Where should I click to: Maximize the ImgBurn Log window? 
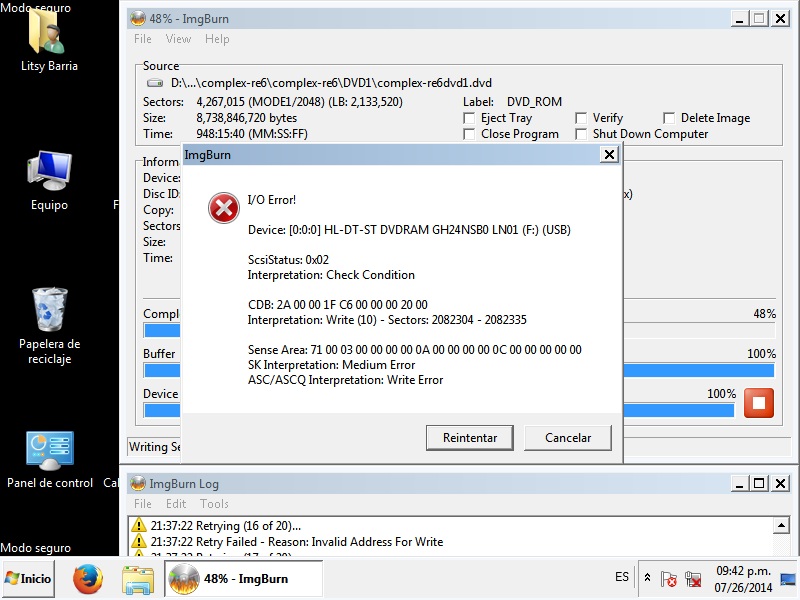[x=759, y=483]
